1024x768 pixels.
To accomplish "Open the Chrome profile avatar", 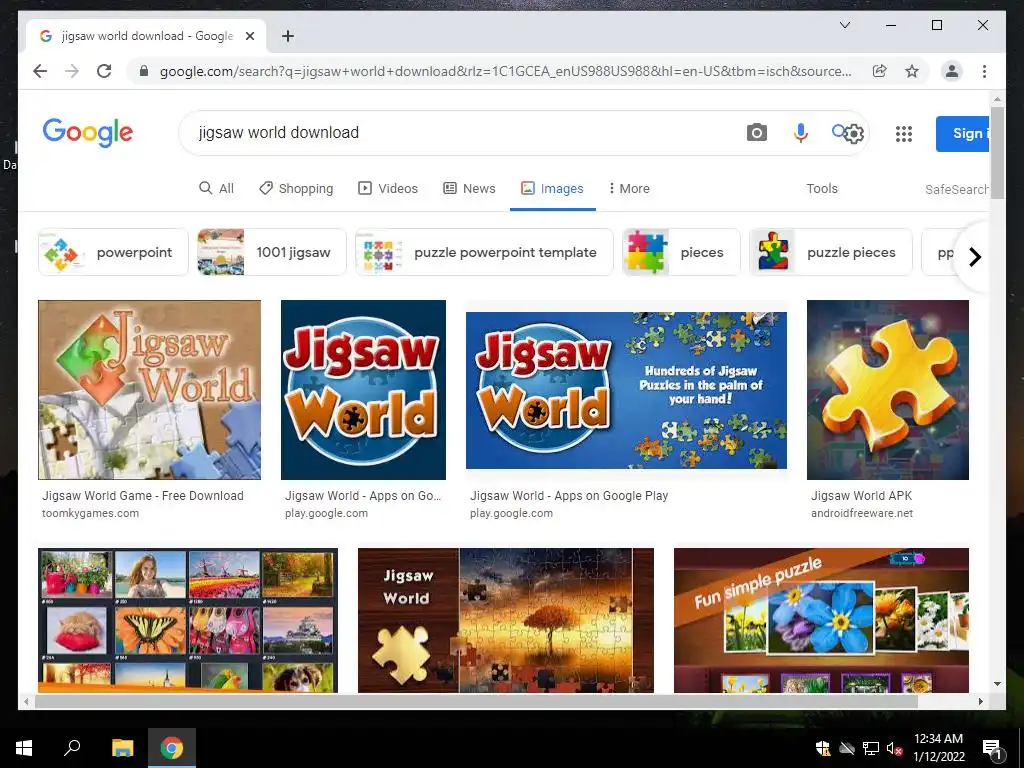I will point(952,71).
